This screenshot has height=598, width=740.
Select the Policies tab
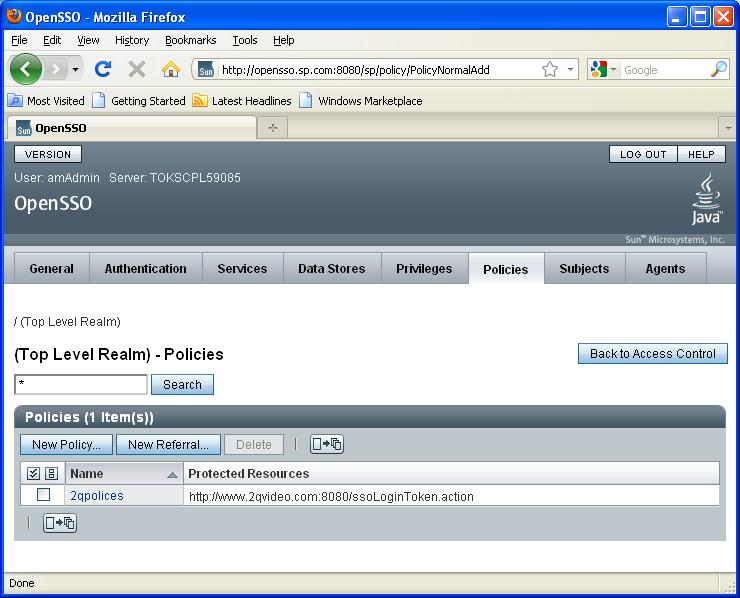pos(506,269)
